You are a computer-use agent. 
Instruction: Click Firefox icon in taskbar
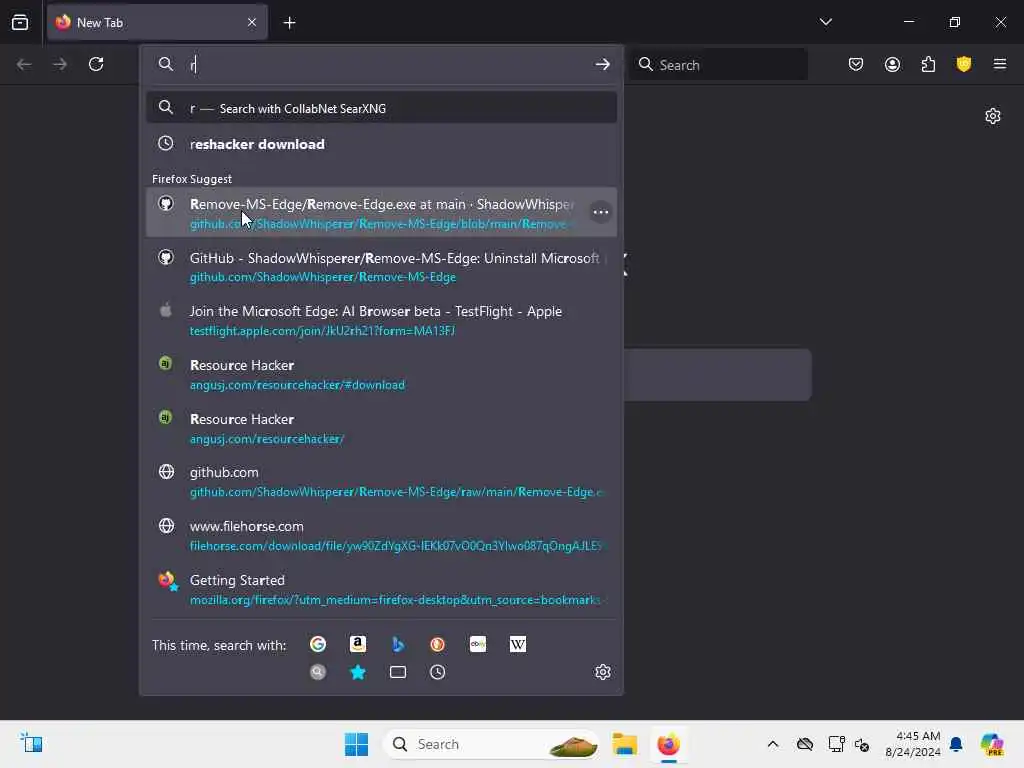(669, 744)
